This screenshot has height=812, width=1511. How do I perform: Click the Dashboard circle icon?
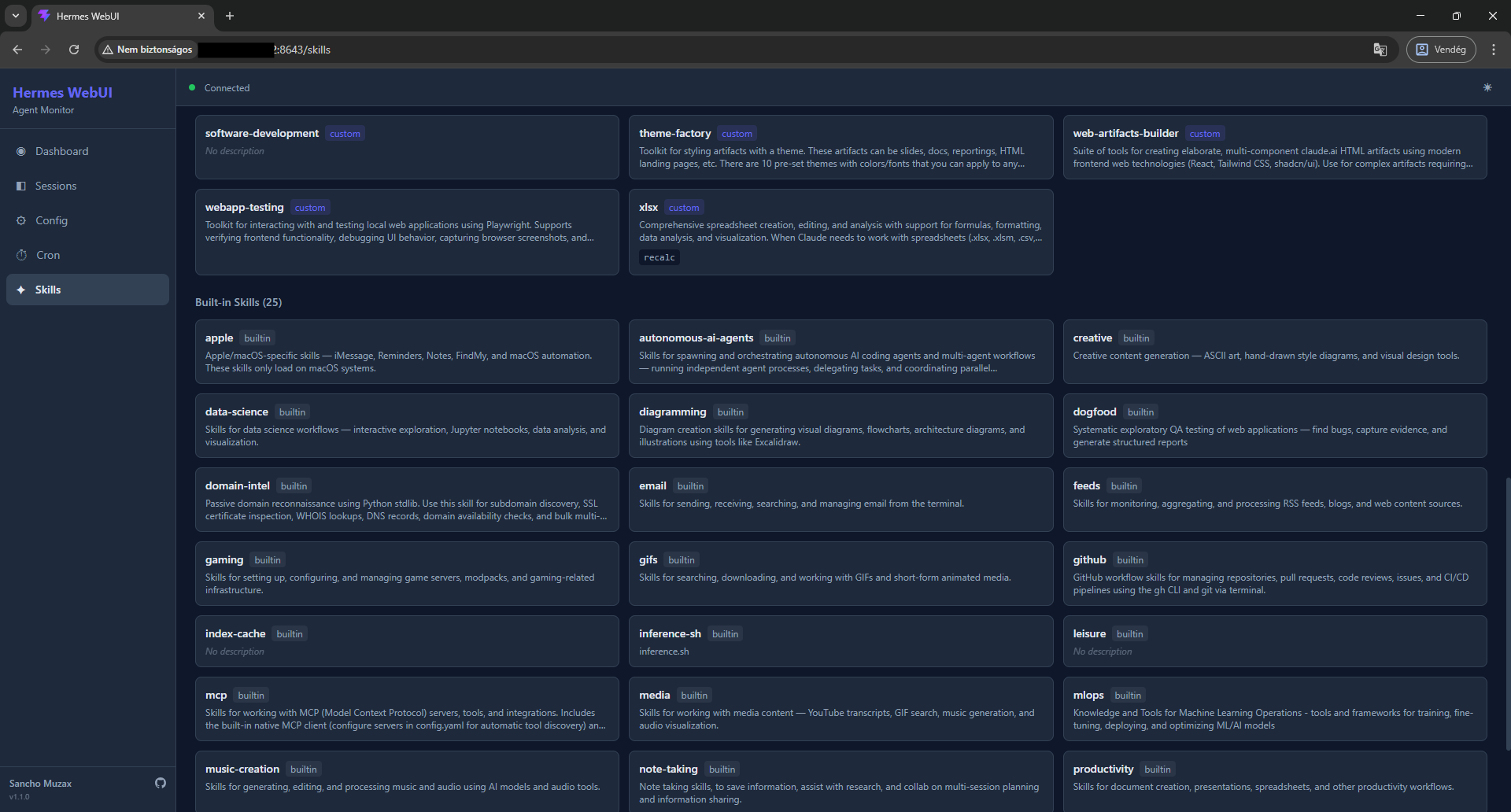(21, 151)
